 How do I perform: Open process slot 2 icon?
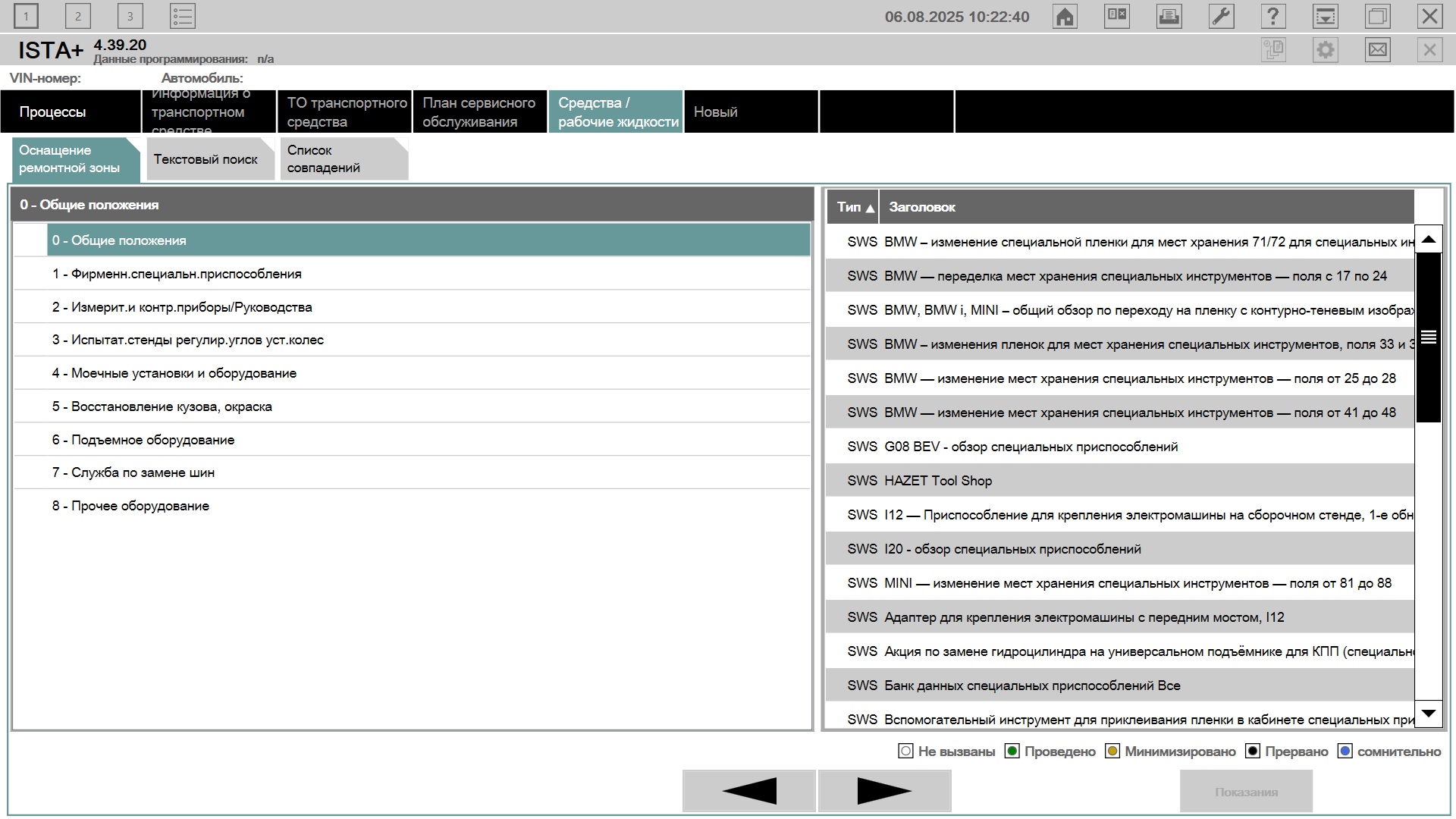77,16
